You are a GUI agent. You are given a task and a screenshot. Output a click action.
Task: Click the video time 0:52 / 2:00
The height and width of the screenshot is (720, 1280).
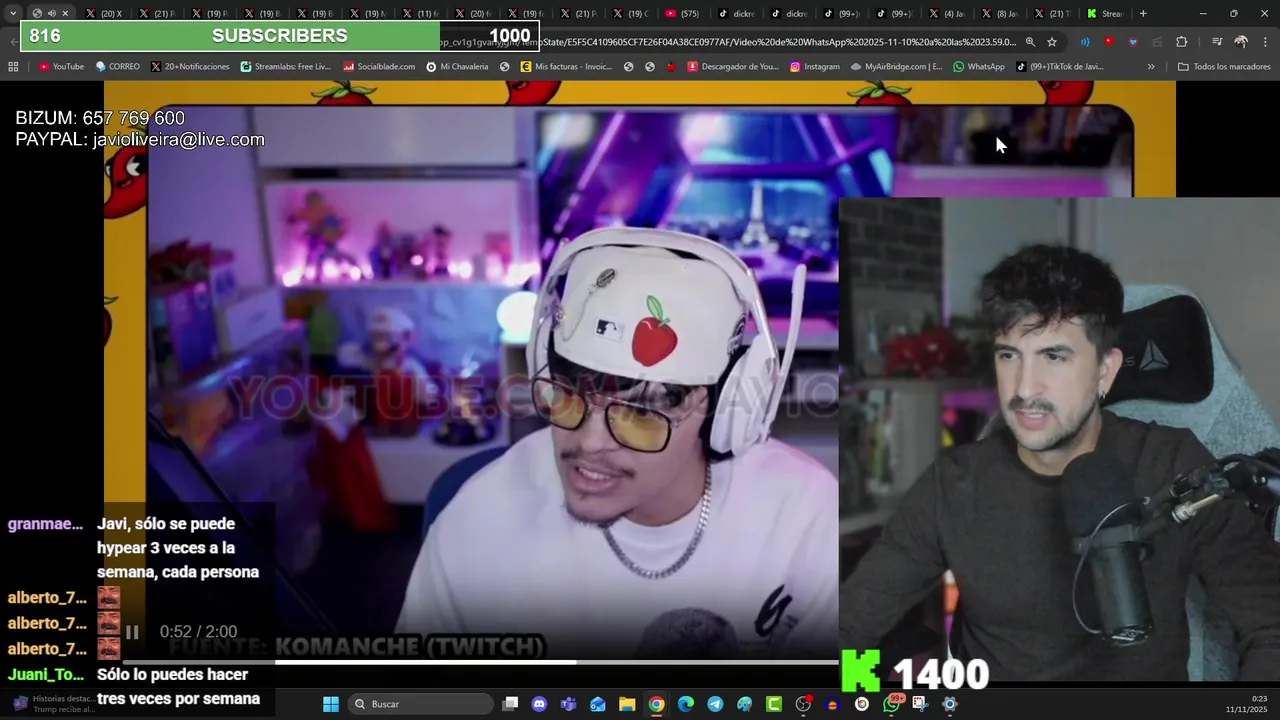198,632
